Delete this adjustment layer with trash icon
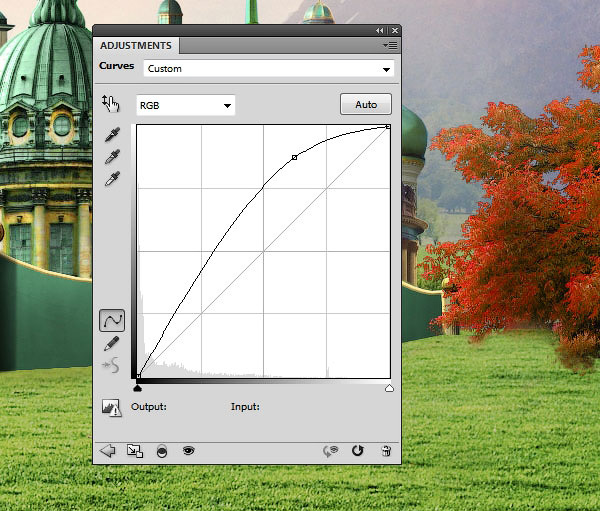Image resolution: width=600 pixels, height=511 pixels. pos(386,451)
